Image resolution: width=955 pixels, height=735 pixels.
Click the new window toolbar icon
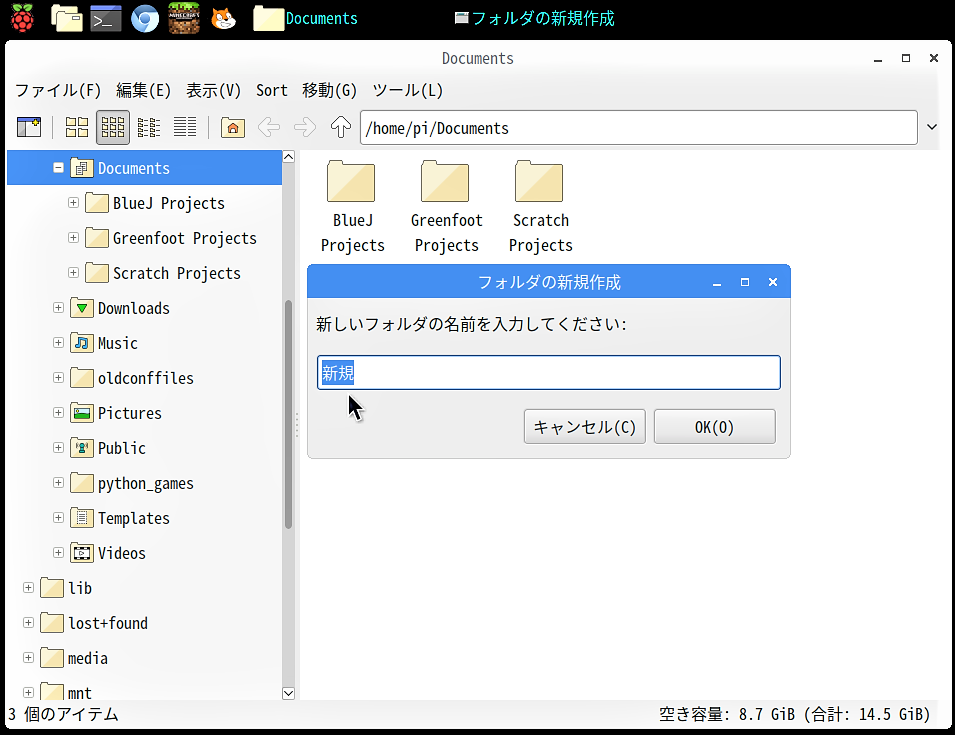click(29, 127)
